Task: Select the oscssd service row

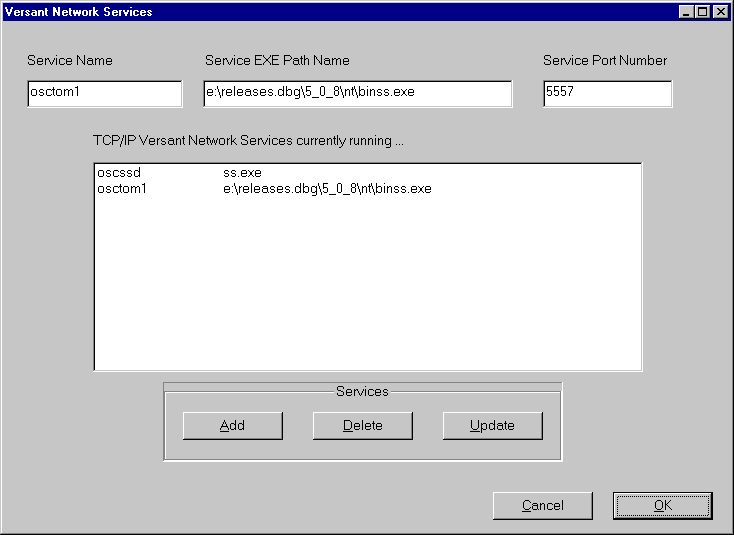Action: (367, 173)
